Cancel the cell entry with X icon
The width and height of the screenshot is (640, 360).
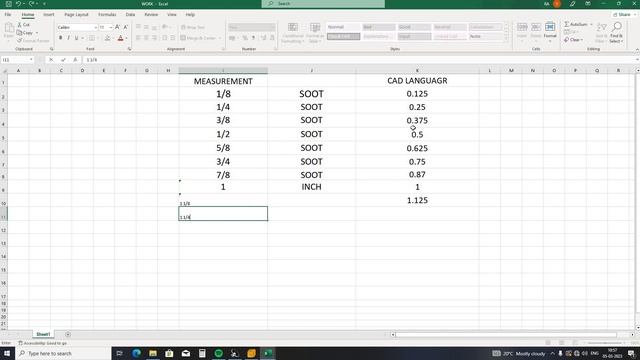click(x=51, y=60)
